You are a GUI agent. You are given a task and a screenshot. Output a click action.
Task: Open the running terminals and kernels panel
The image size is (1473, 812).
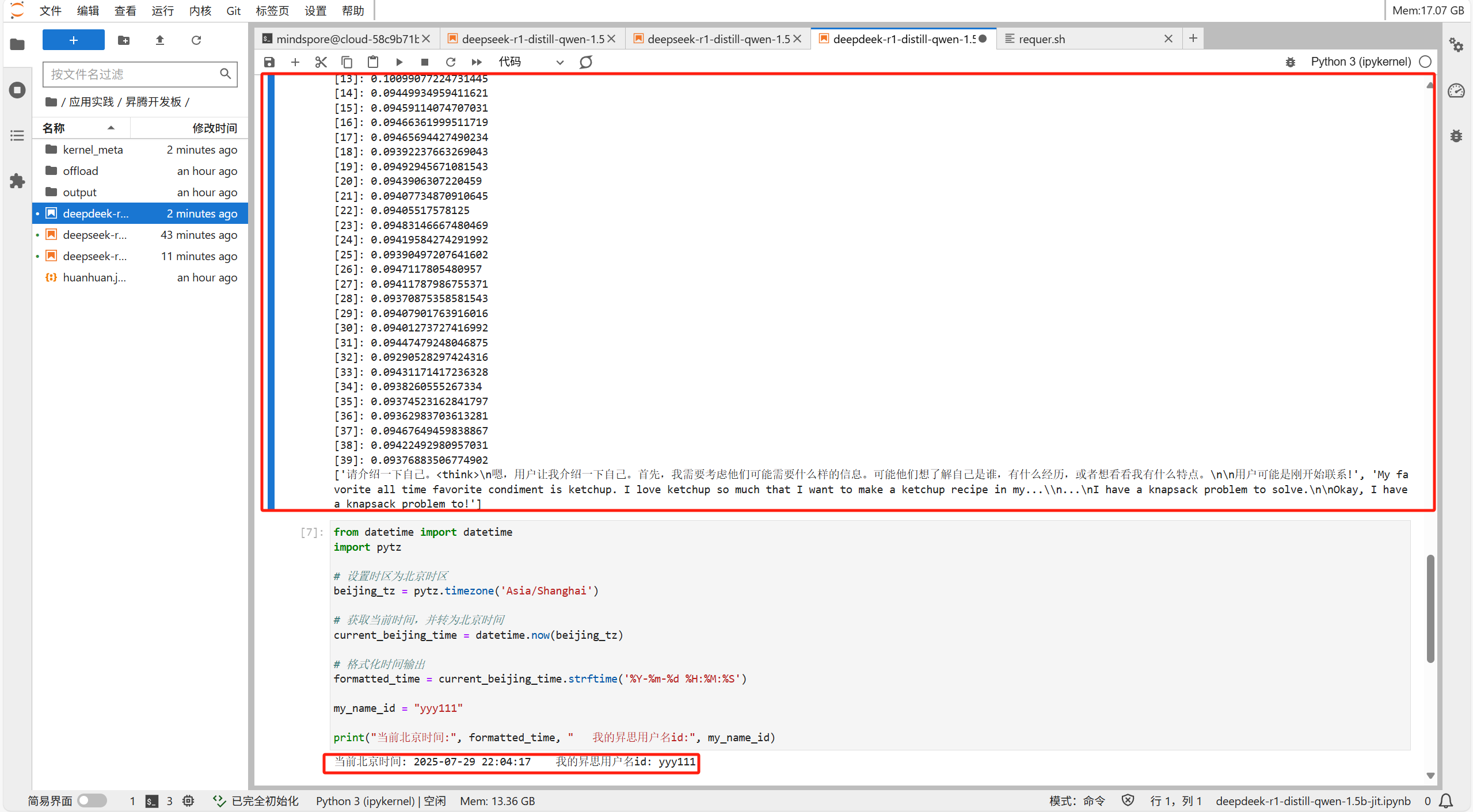coord(17,90)
